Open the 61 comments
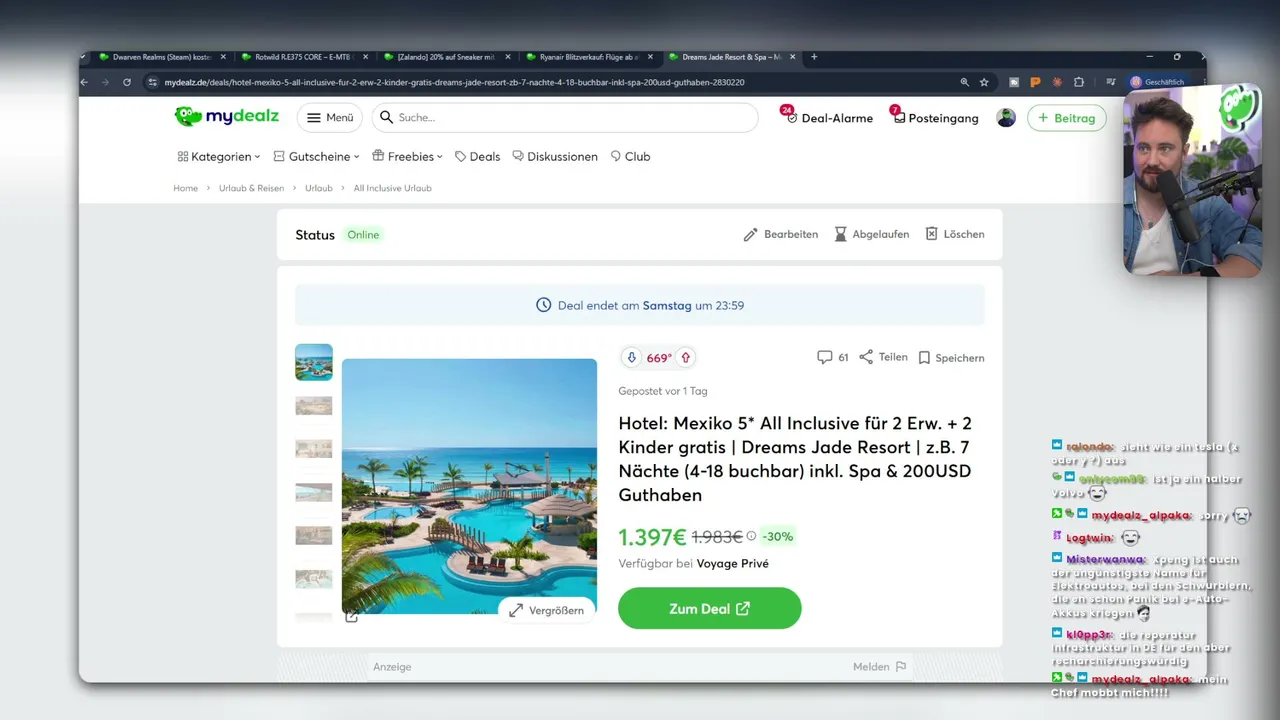The width and height of the screenshot is (1280, 720). [x=833, y=357]
